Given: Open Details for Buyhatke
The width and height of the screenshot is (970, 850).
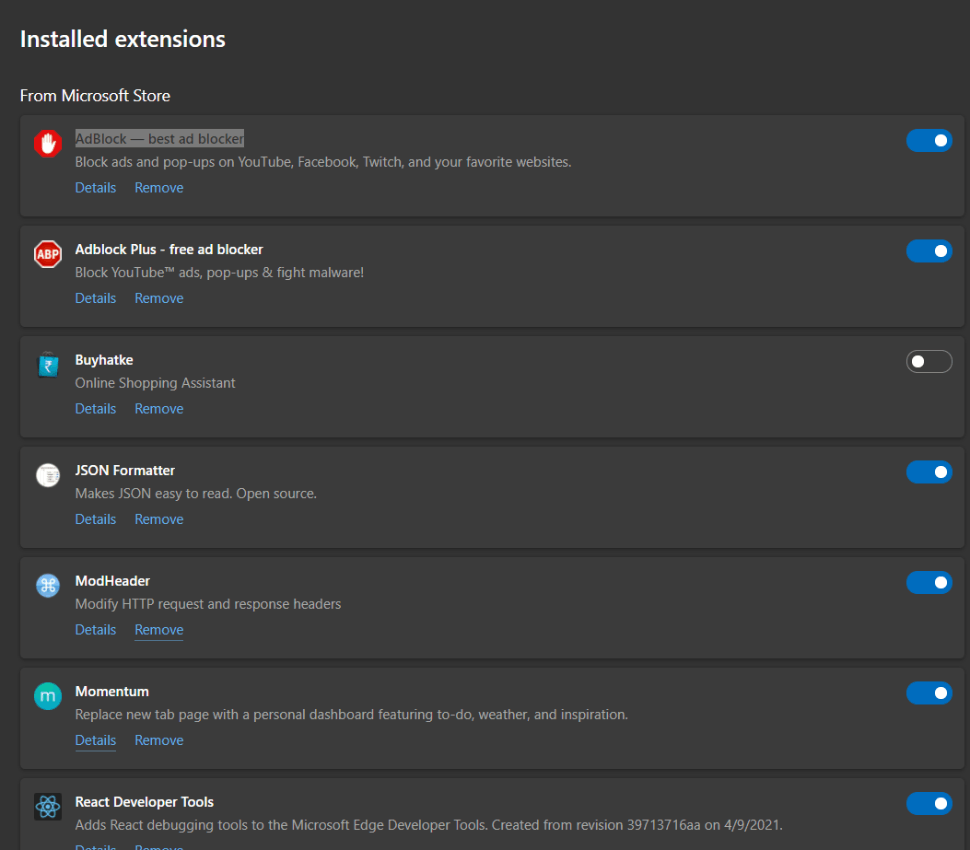Looking at the screenshot, I should pos(95,409).
